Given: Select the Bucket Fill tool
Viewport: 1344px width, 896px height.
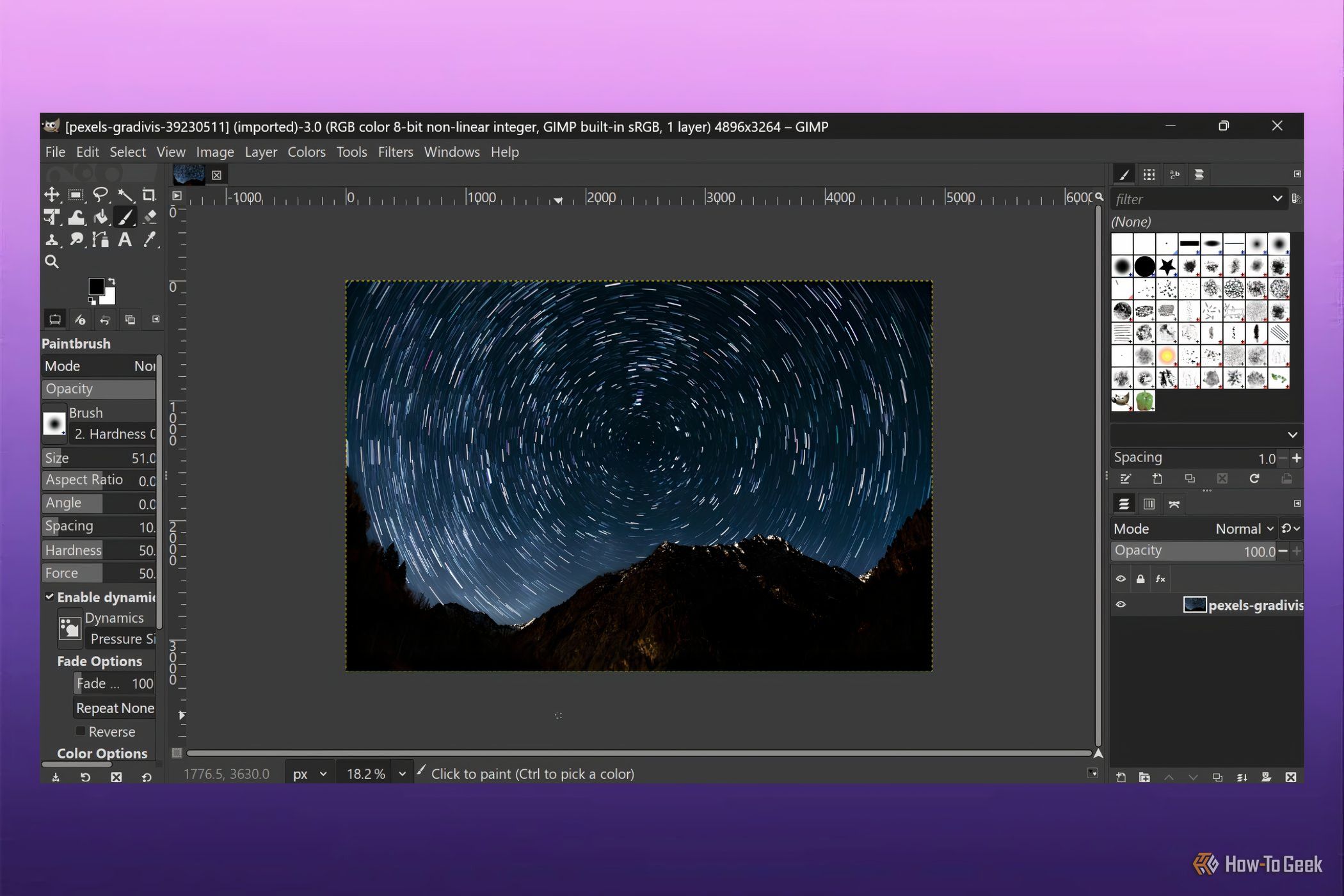Looking at the screenshot, I should pyautogui.click(x=100, y=218).
